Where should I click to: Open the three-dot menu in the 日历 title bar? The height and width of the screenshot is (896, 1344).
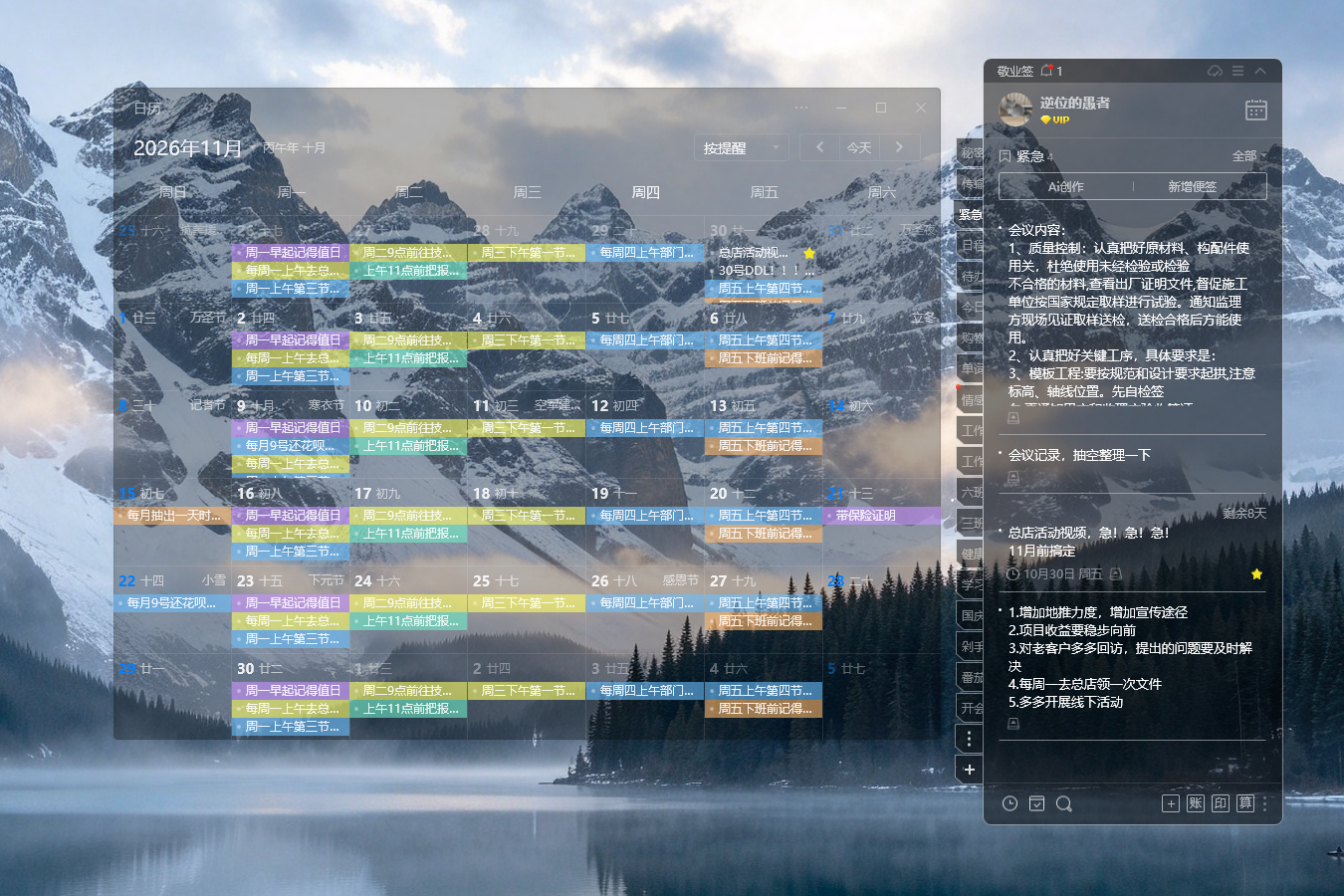801,108
